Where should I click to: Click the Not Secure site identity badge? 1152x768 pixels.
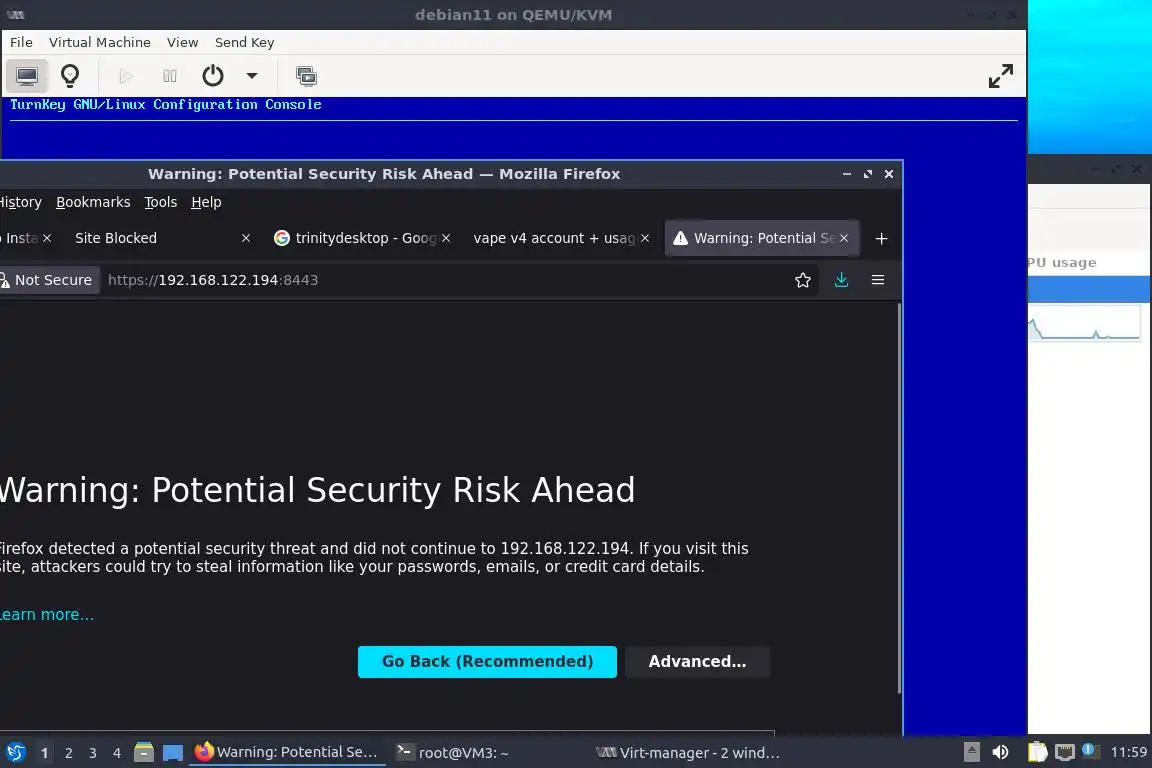(48, 280)
